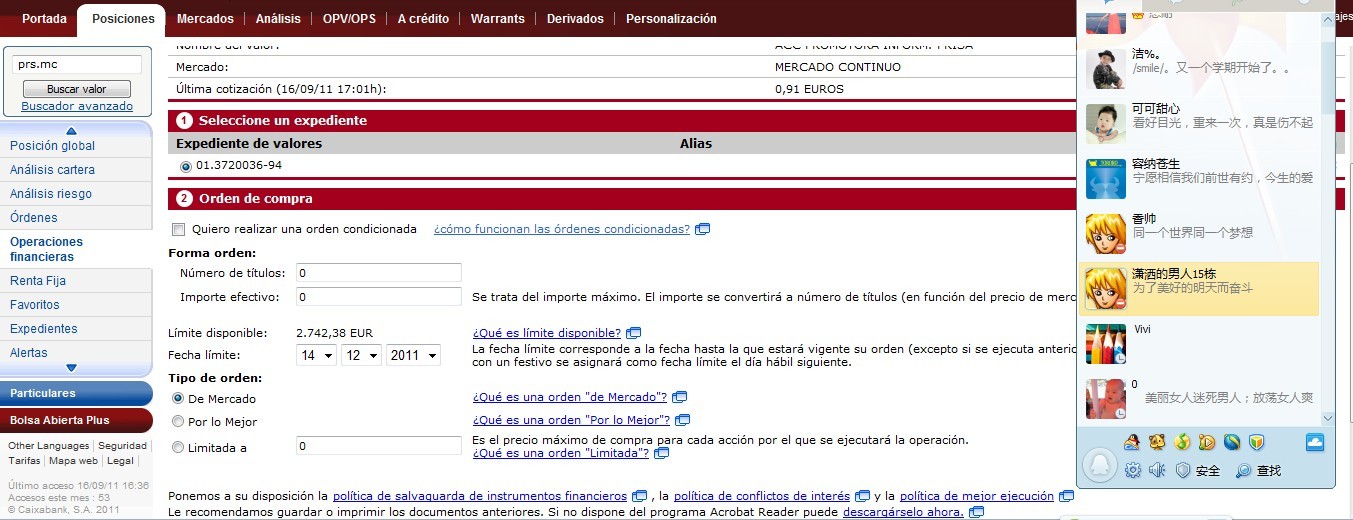Open the QQ pet bear icon
Viewport: 1353px width, 520px height.
pos(1157,442)
